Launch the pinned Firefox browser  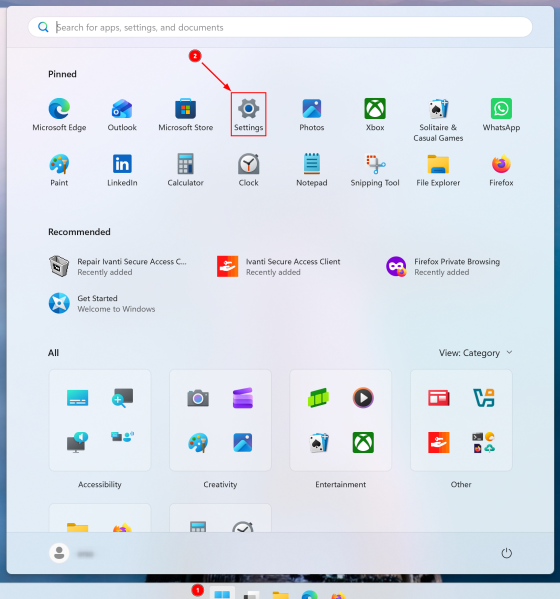tap(501, 170)
